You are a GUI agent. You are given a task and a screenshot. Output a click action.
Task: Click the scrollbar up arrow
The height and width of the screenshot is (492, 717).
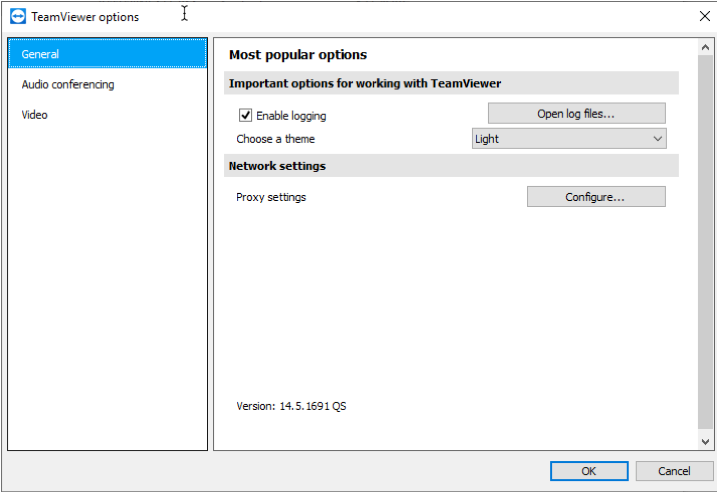705,47
